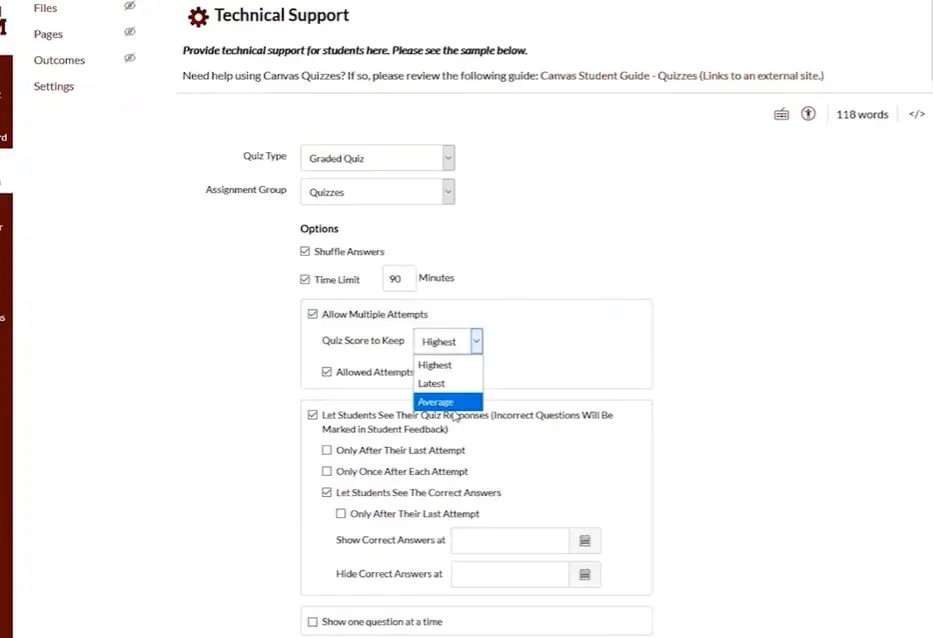
Task: Check Only Once After Each Attempt
Action: click(x=327, y=472)
